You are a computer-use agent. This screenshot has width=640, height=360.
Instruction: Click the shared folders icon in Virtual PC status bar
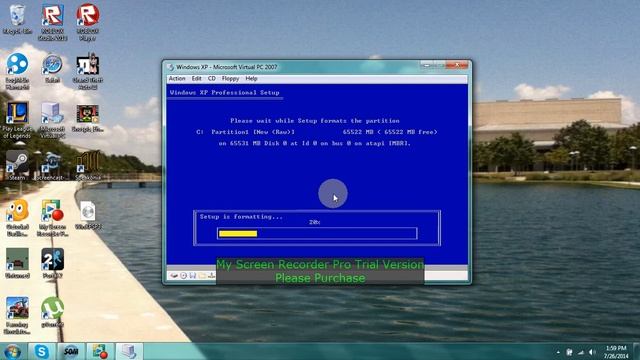pyautogui.click(x=202, y=276)
